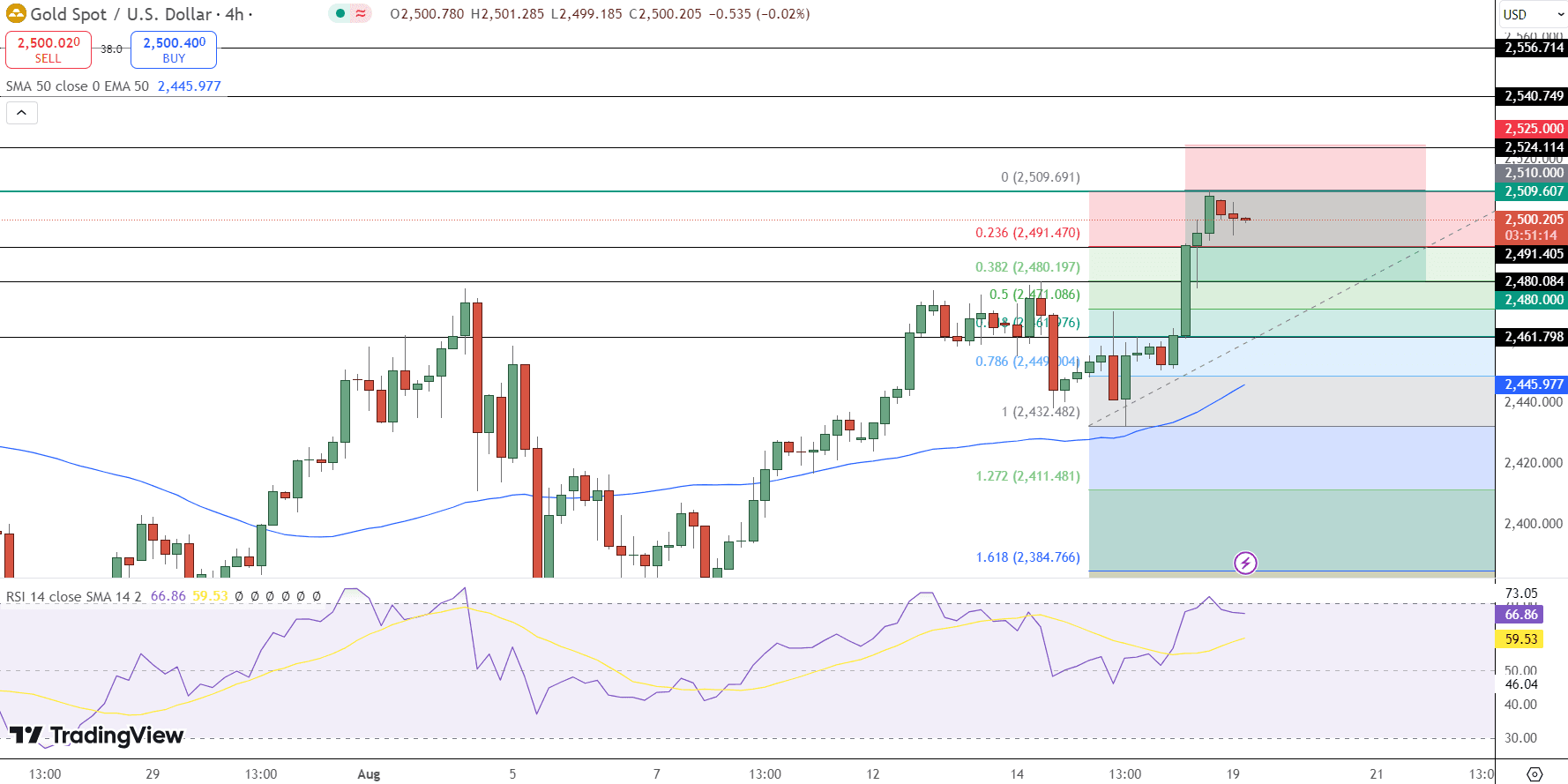Click the red 2,525.000 price label
Screen dimensions: 1568x784
pyautogui.click(x=1532, y=129)
